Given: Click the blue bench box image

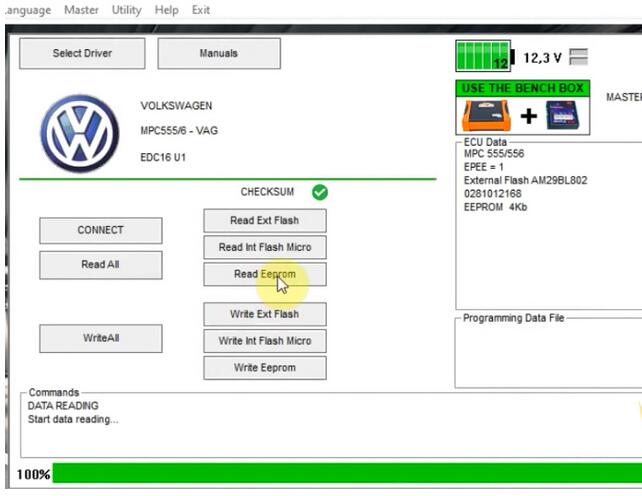Looking at the screenshot, I should 563,116.
